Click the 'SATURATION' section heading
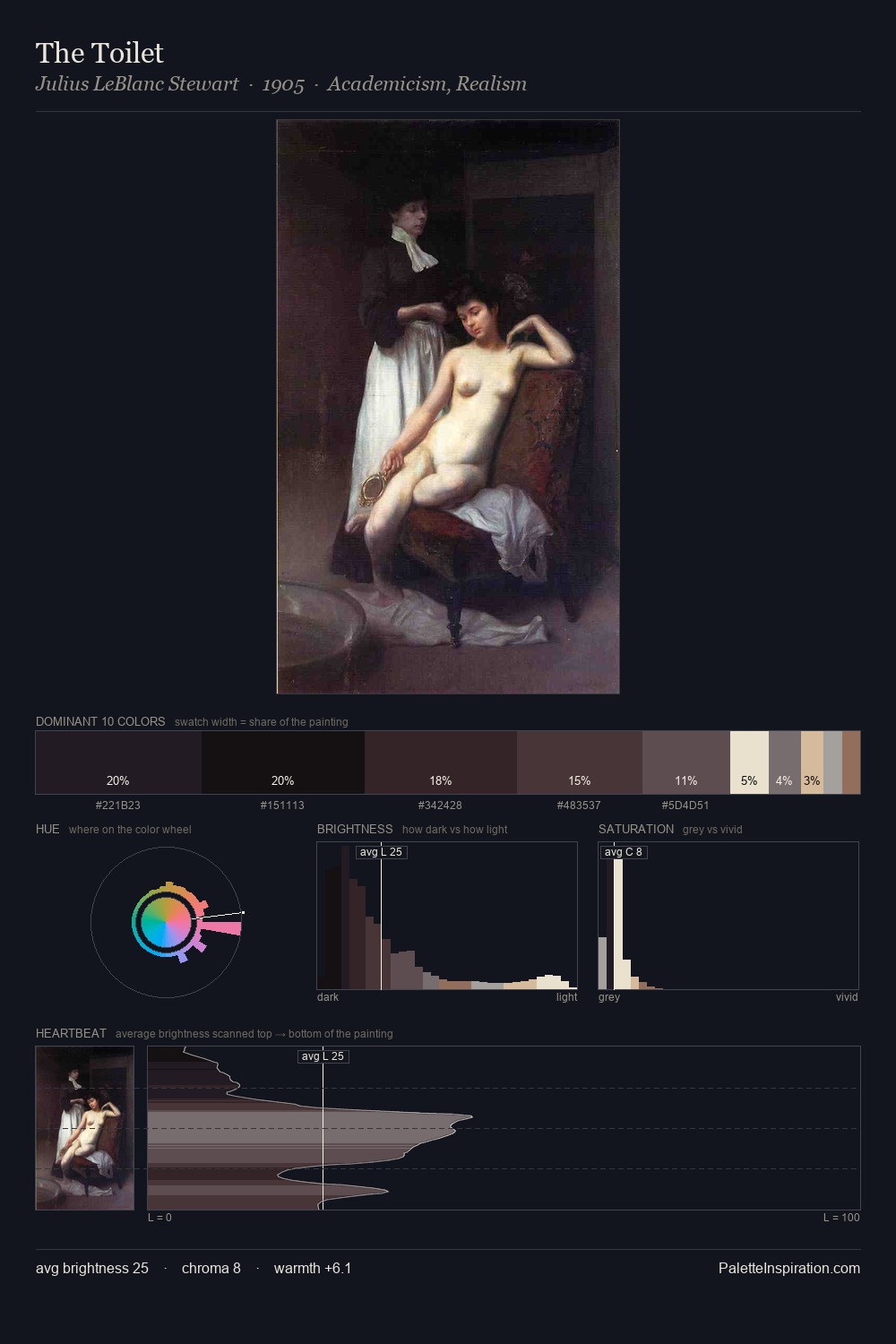896x1344 pixels. 636,829
